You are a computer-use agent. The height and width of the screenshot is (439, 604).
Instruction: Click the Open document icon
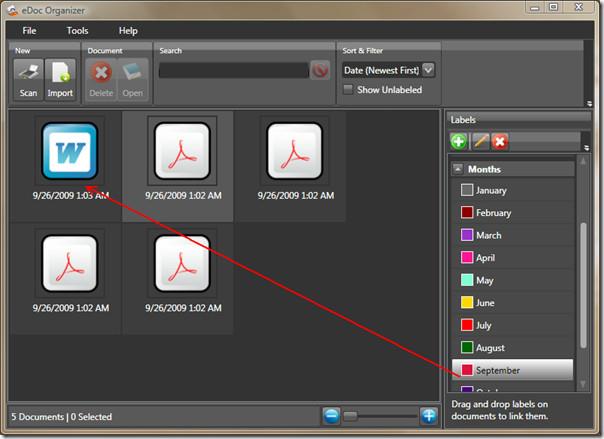click(x=133, y=72)
